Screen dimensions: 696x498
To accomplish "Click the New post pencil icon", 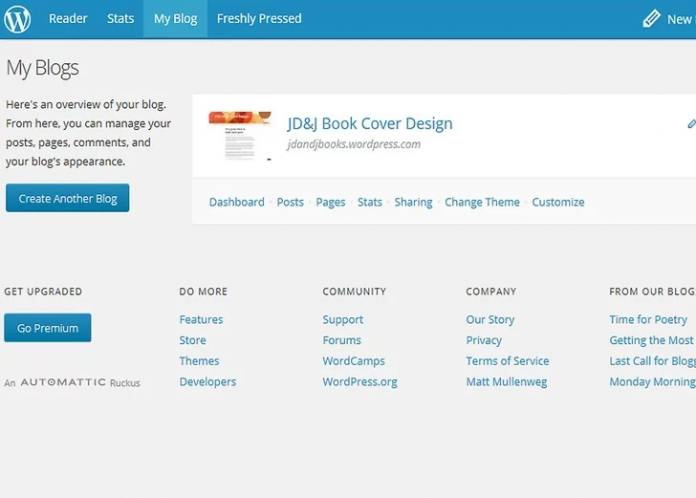I will click(652, 19).
